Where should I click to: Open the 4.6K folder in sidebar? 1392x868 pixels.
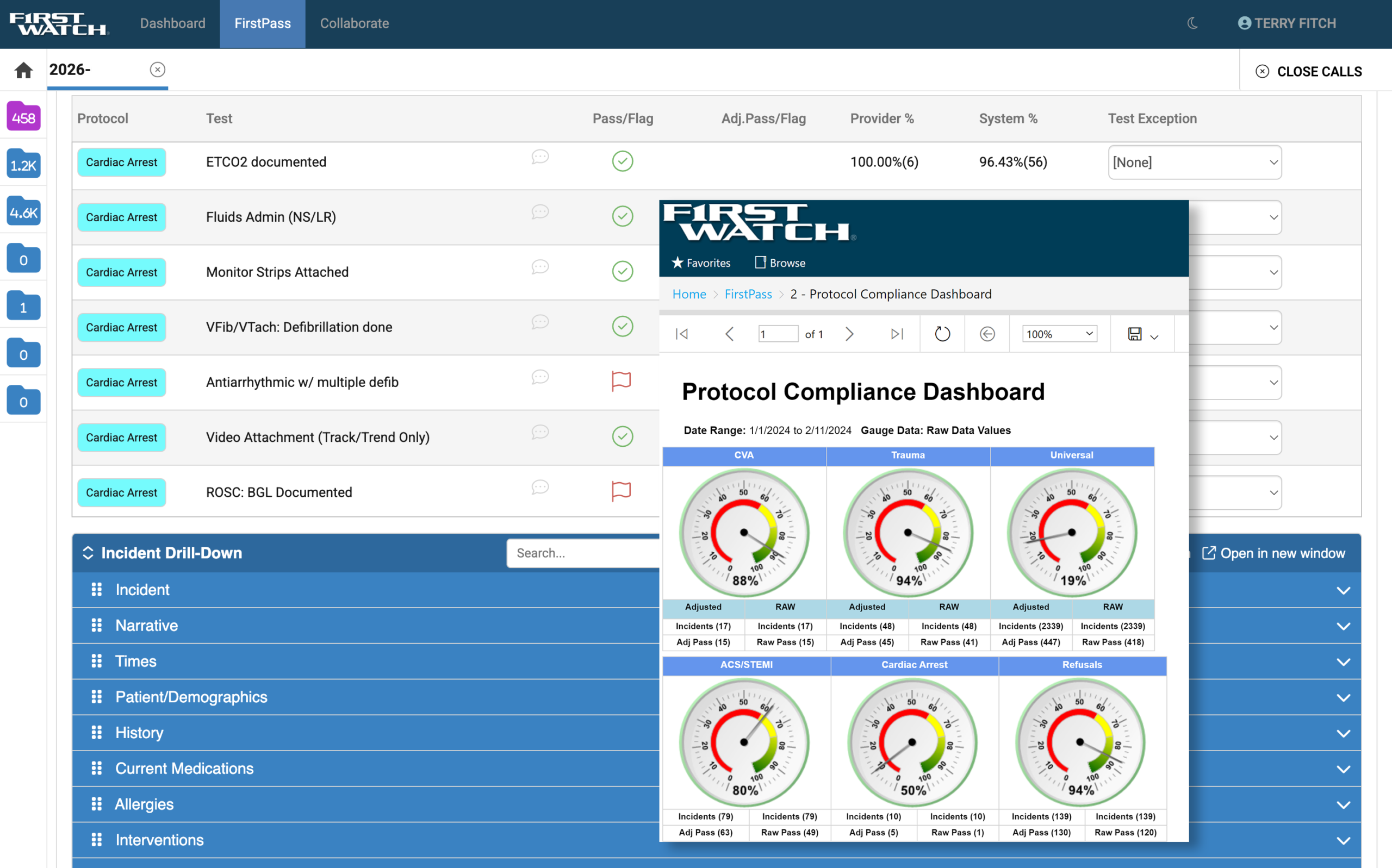point(23,212)
